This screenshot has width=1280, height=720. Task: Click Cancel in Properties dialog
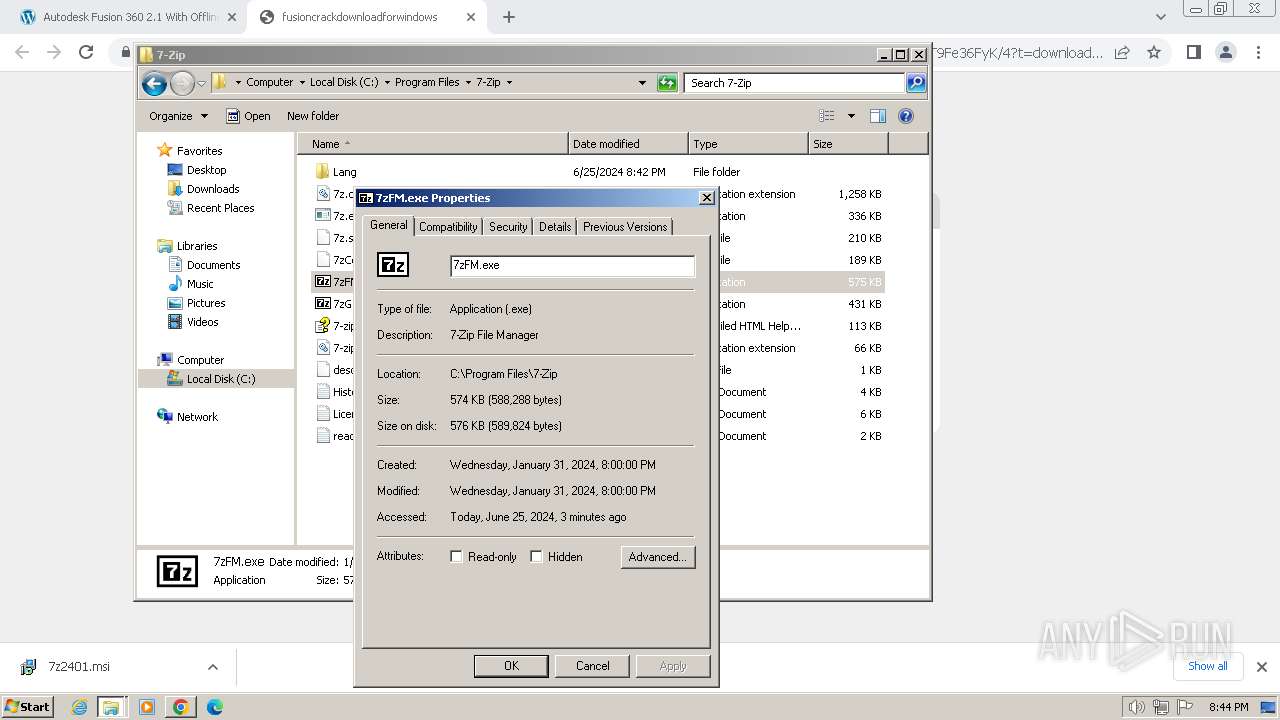(592, 666)
